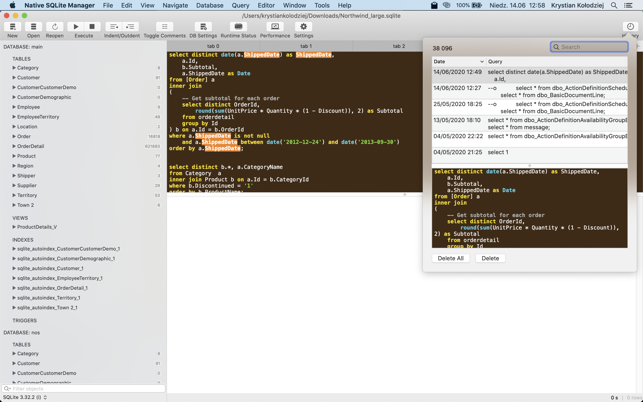This screenshot has width=643, height=402.
Task: Open the Database menu
Action: pos(209,5)
